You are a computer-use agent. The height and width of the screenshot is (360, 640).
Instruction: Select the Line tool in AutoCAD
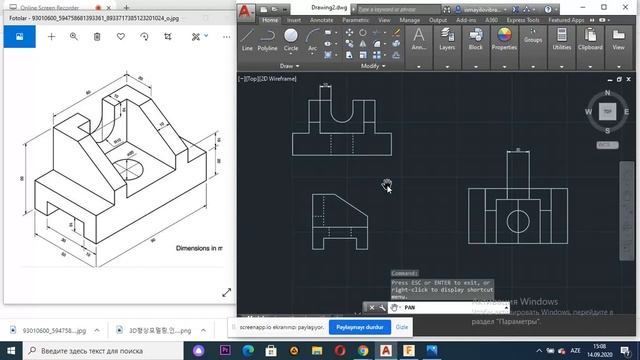point(247,40)
